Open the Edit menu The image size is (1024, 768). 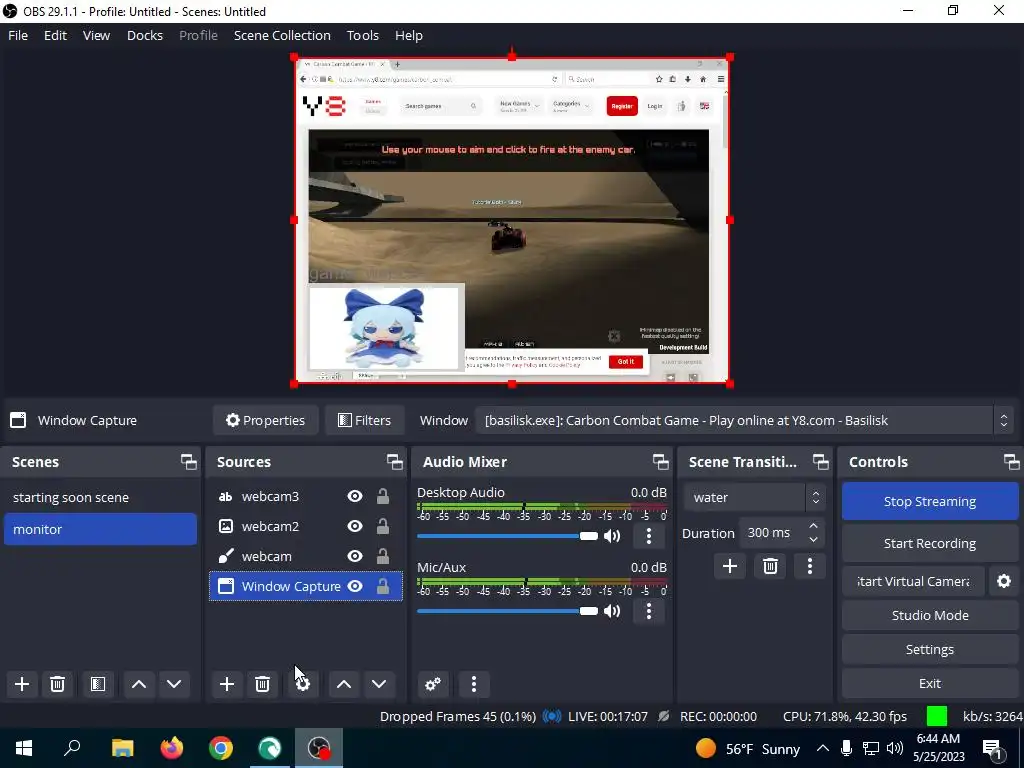(55, 35)
